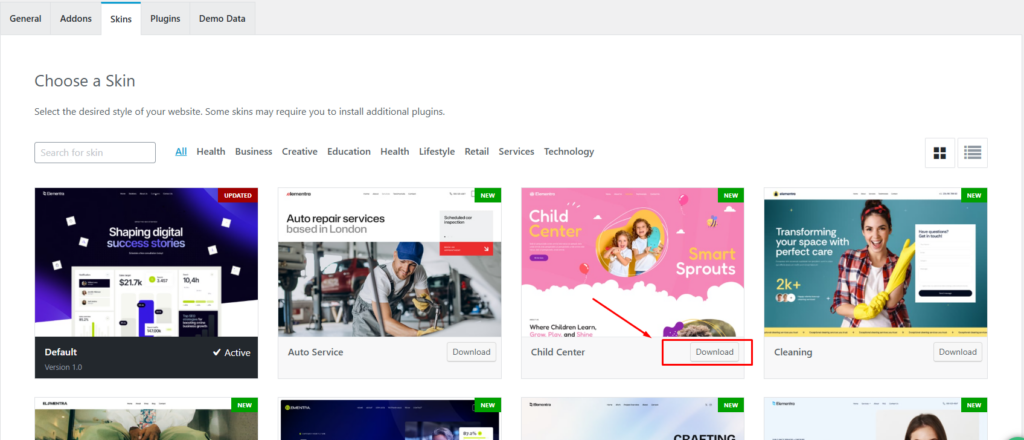
Task: Filter skins by Lifestyle category
Action: [x=437, y=151]
